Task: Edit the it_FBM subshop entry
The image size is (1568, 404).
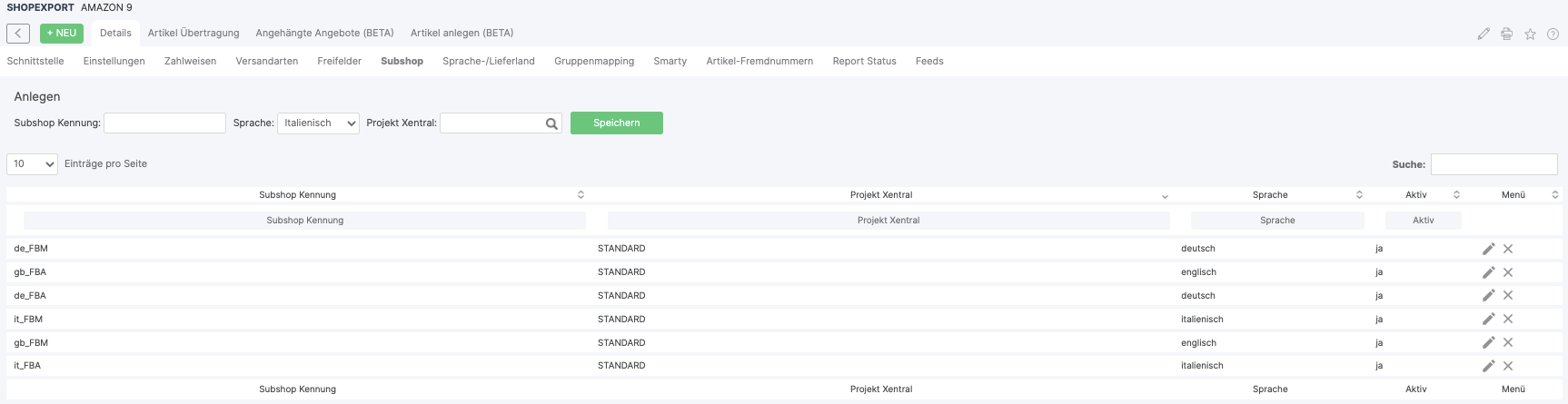Action: pyautogui.click(x=1488, y=319)
